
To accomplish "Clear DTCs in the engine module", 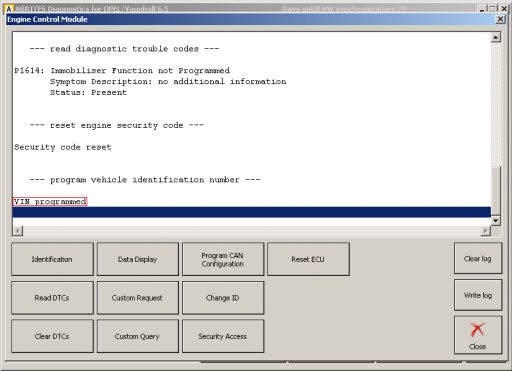I will coord(52,336).
